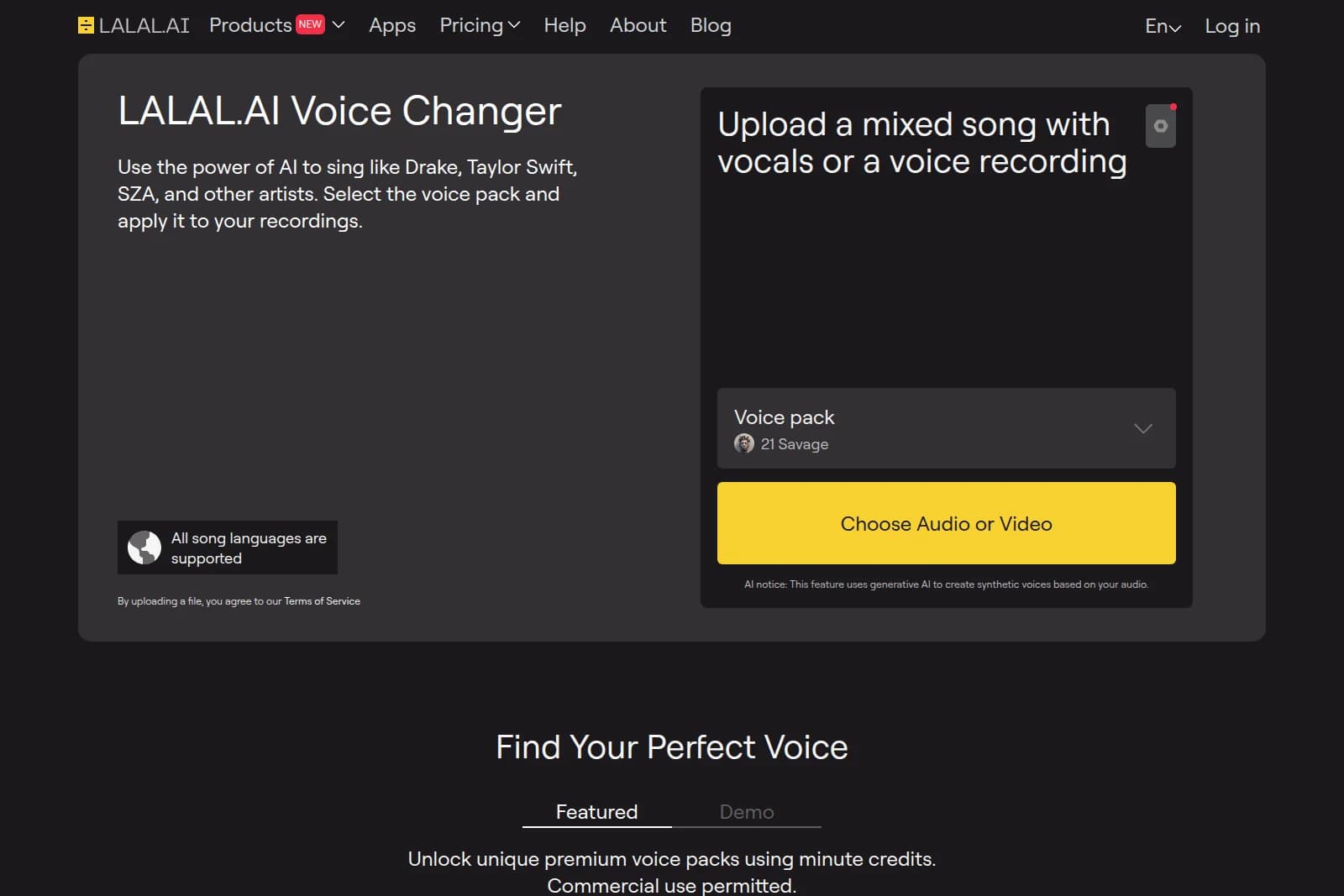Screen dimensions: 1344x896
Task: Click the Choose Audio or Video button
Action: 946,523
